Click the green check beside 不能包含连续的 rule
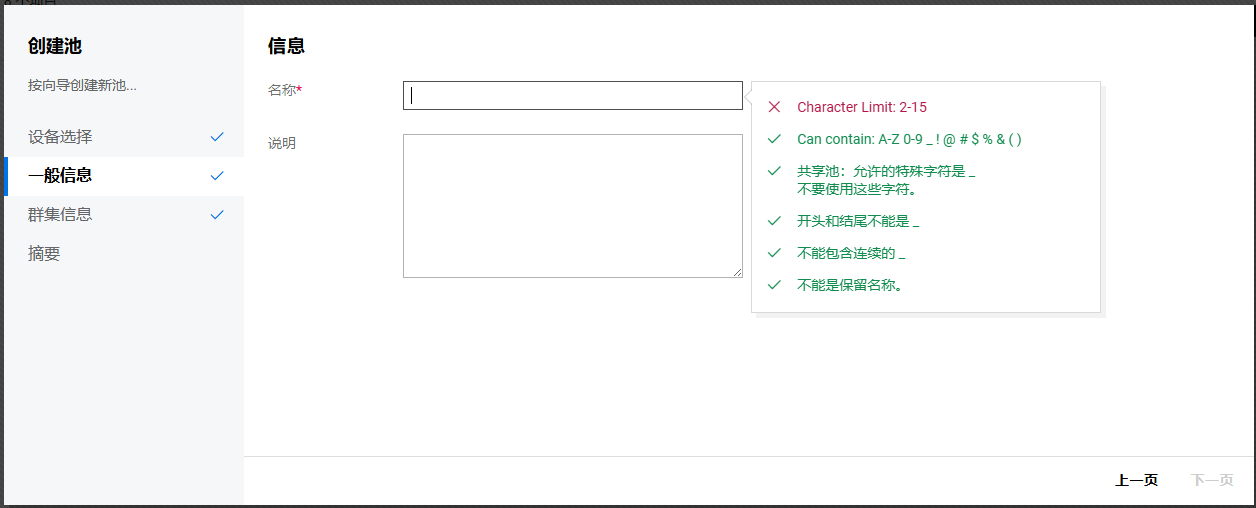This screenshot has height=508, width=1256. click(x=774, y=253)
